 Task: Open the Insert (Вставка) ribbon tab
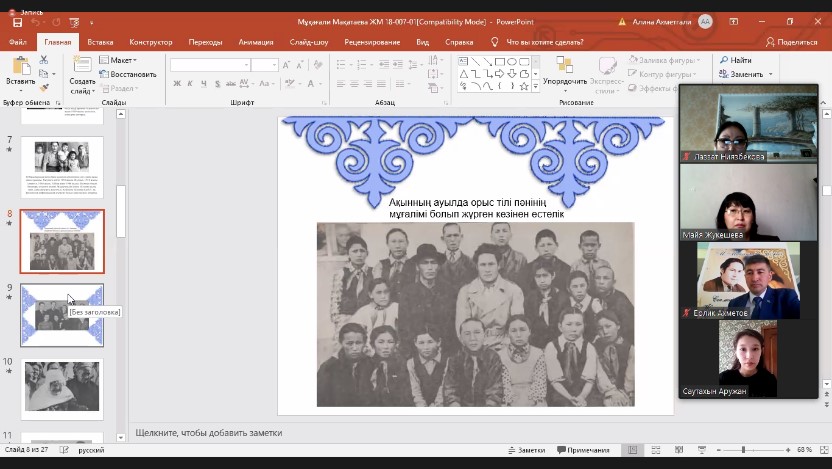(x=100, y=42)
